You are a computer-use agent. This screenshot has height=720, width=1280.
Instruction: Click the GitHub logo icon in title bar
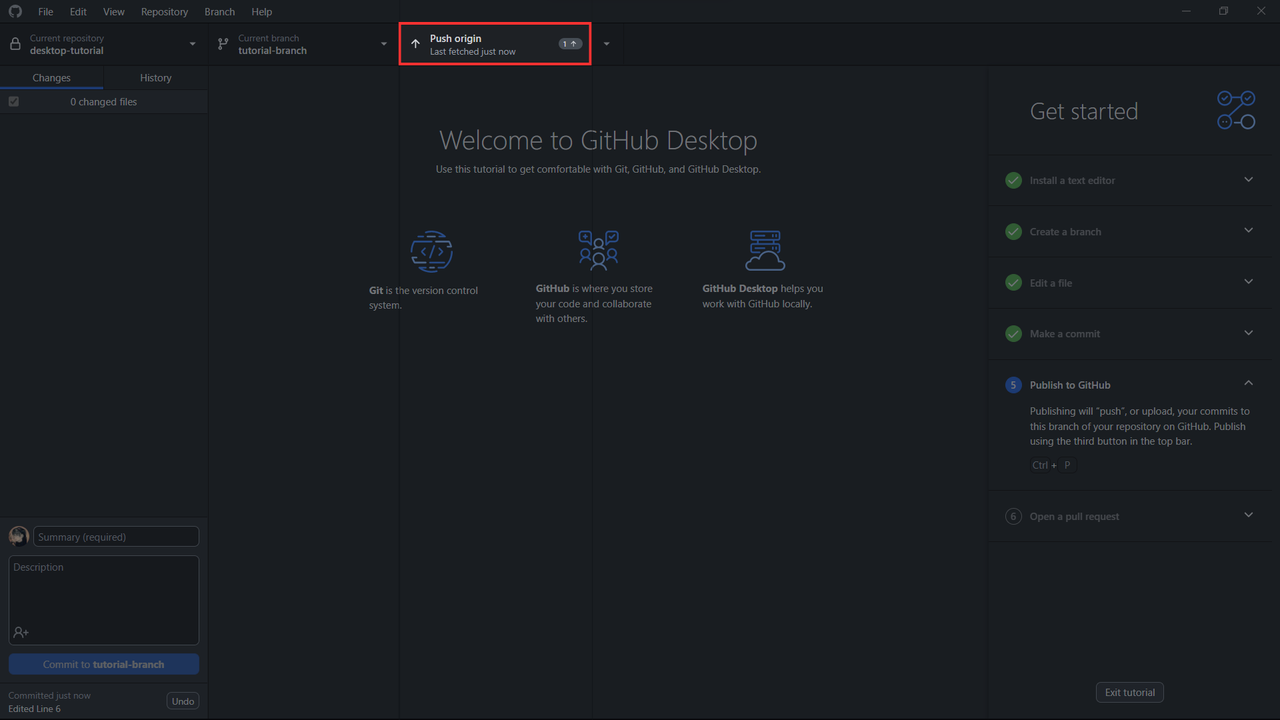point(15,11)
